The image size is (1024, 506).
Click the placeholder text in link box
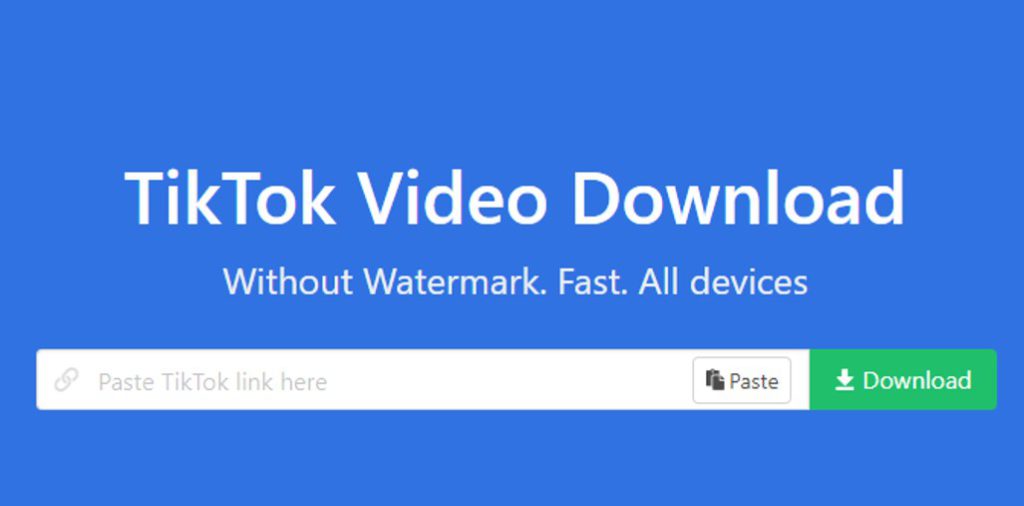[x=212, y=381]
